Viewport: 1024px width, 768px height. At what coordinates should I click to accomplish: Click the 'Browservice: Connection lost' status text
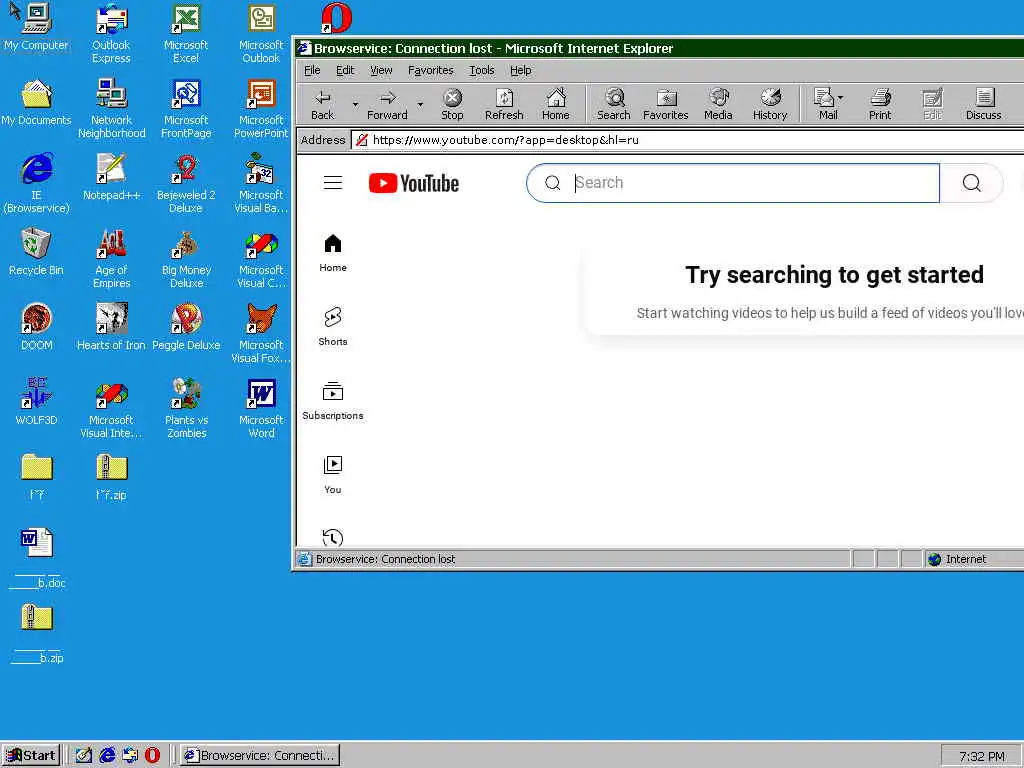click(x=385, y=559)
